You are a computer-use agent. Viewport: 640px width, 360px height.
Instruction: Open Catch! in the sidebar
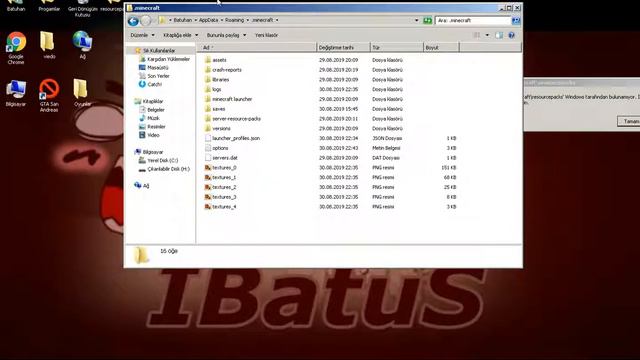[x=154, y=84]
